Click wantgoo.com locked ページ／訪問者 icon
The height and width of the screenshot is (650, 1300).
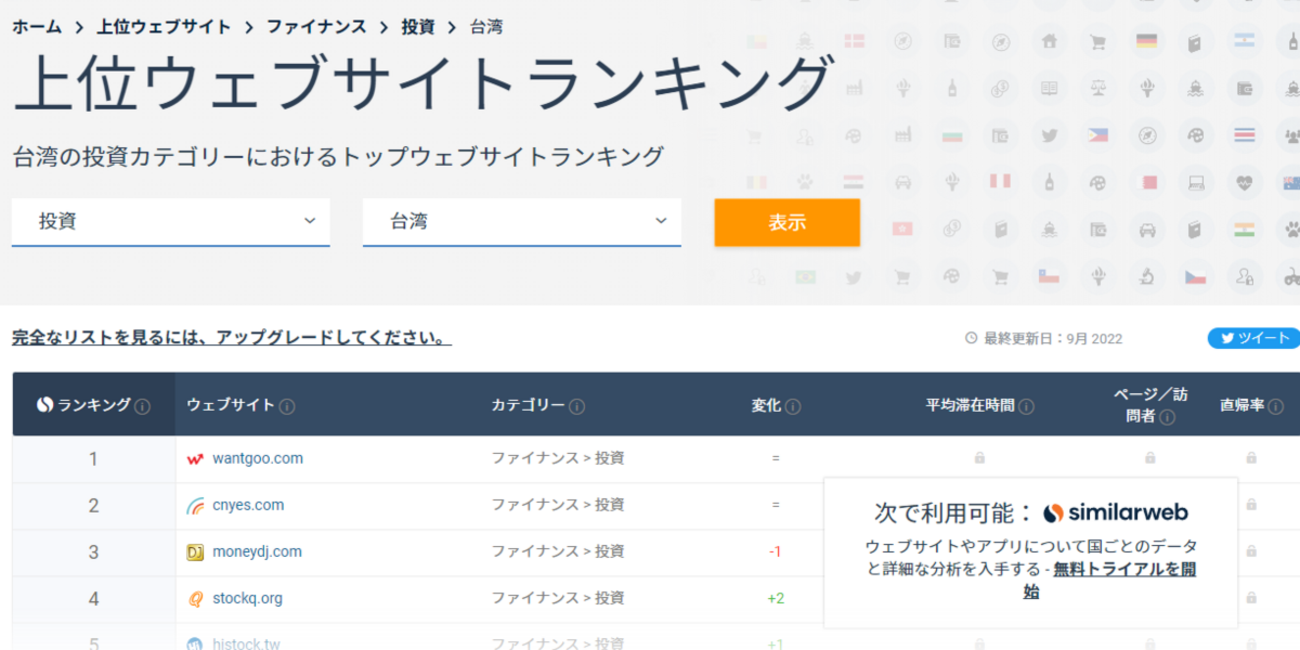1150,458
